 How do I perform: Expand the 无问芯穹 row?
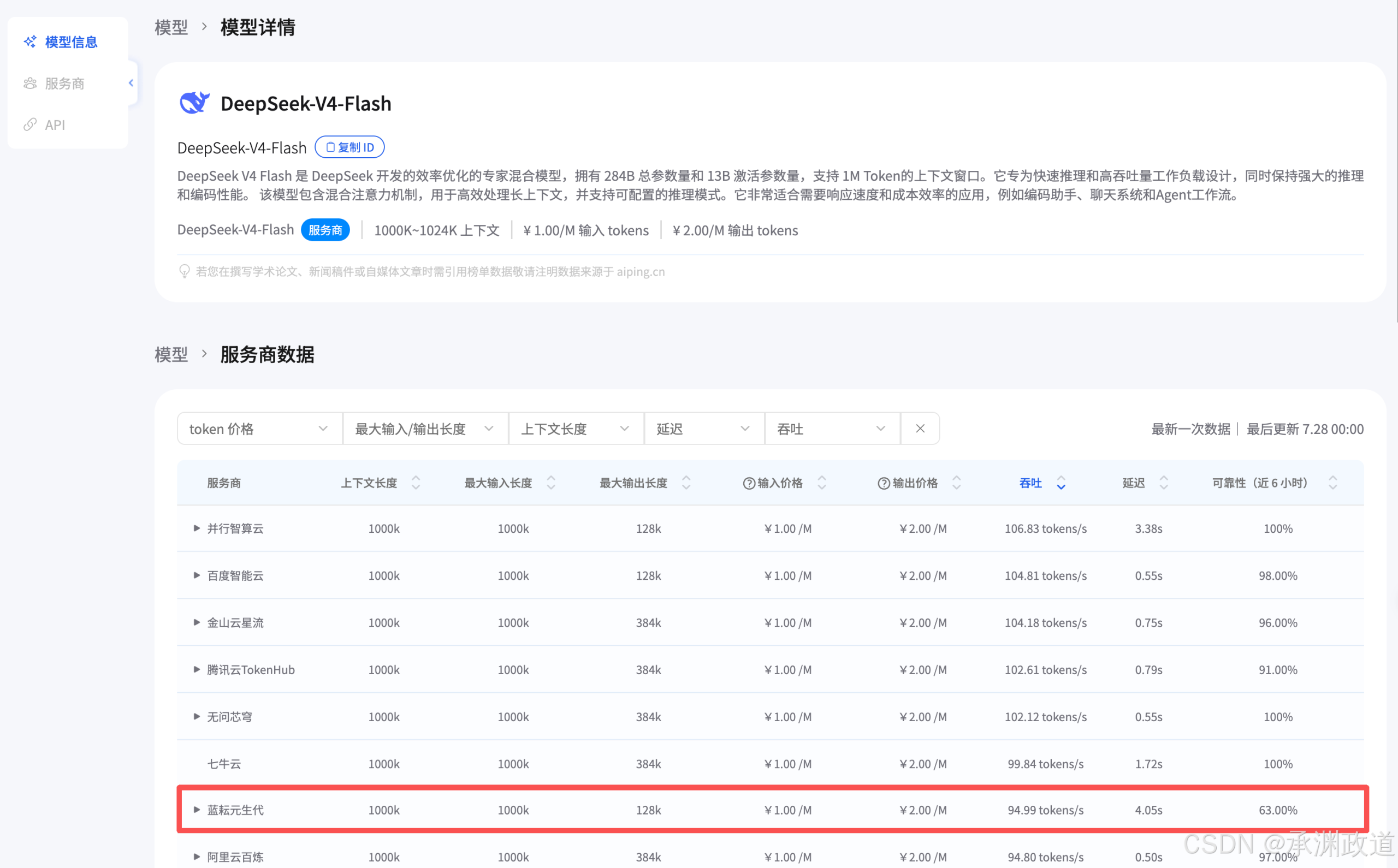pyautogui.click(x=197, y=716)
